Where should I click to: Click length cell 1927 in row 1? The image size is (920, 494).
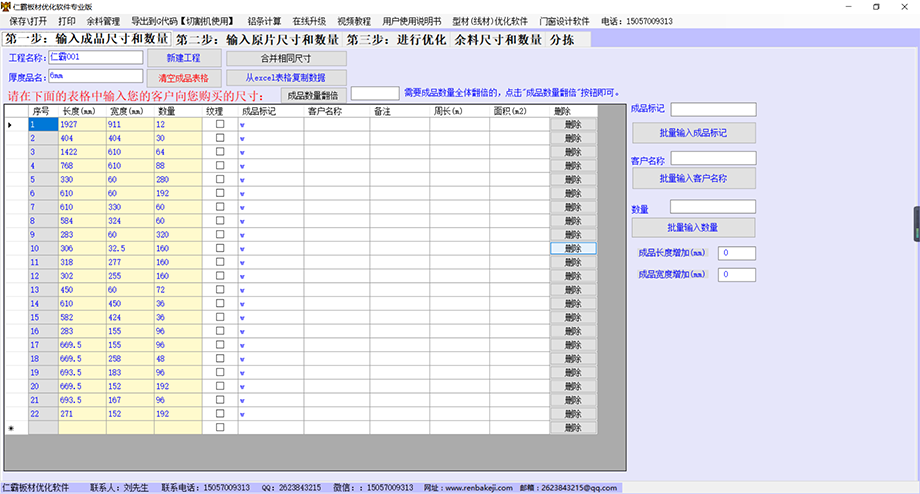pos(82,124)
